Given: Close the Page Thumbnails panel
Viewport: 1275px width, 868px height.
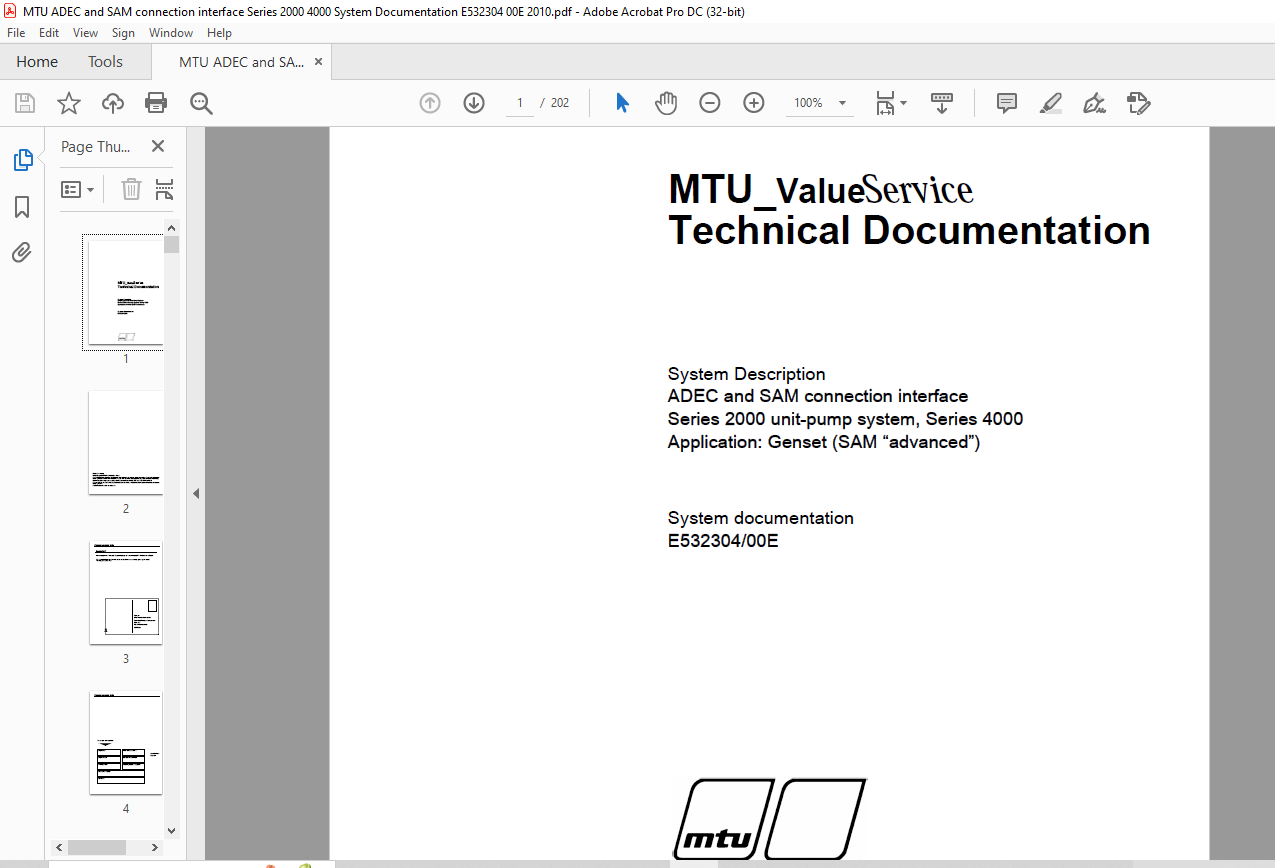Looking at the screenshot, I should coord(158,146).
